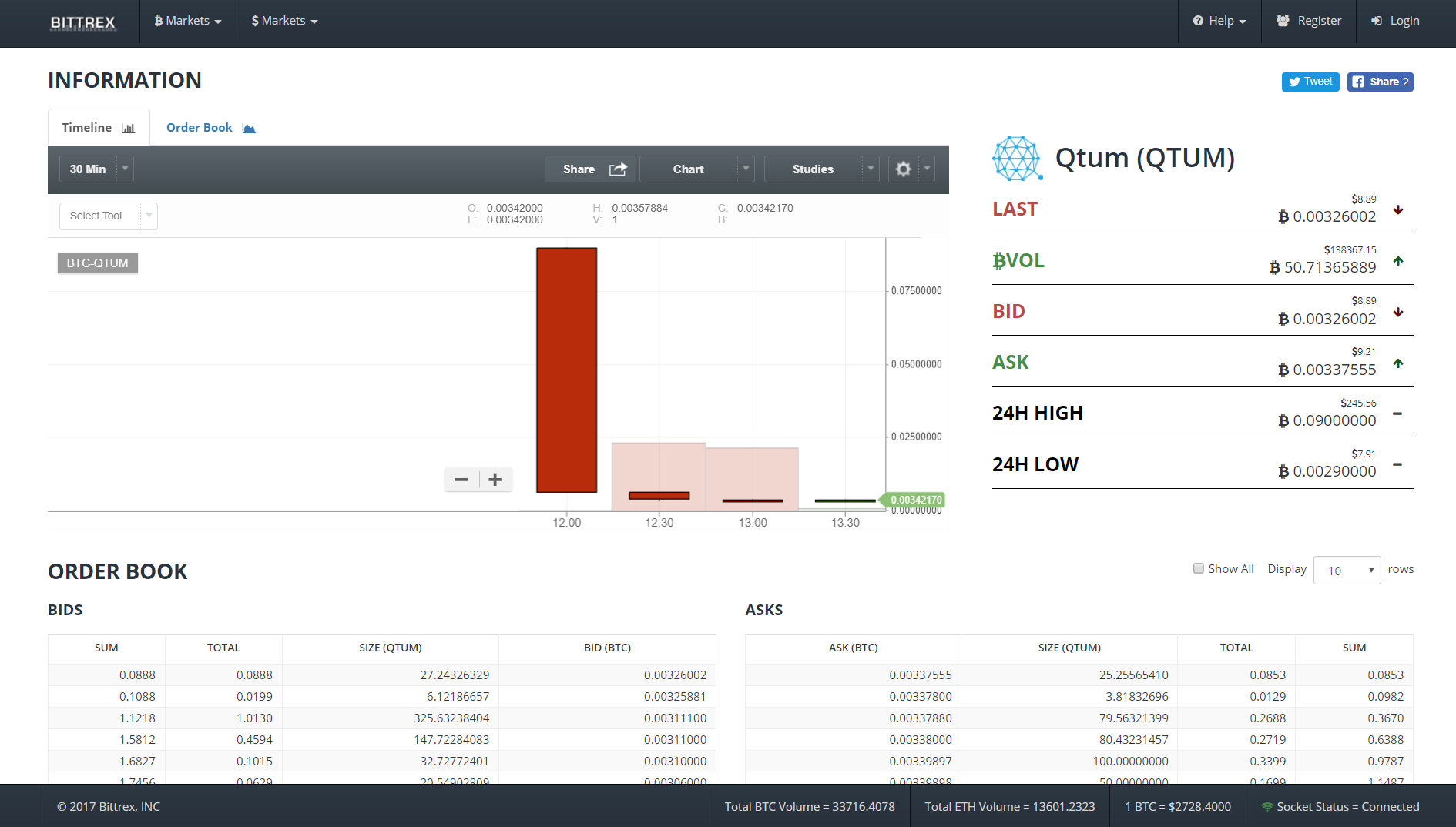Click the SIZE (QTUM) bids column header

point(391,648)
